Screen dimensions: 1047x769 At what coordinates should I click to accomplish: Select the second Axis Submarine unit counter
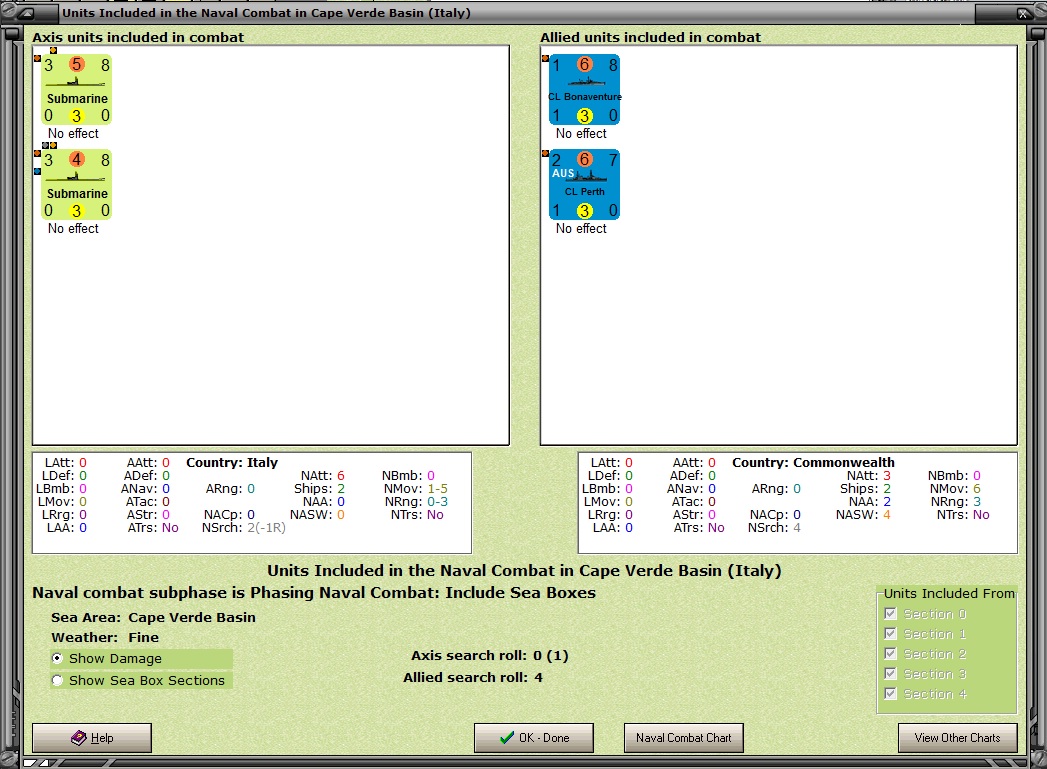(x=76, y=185)
